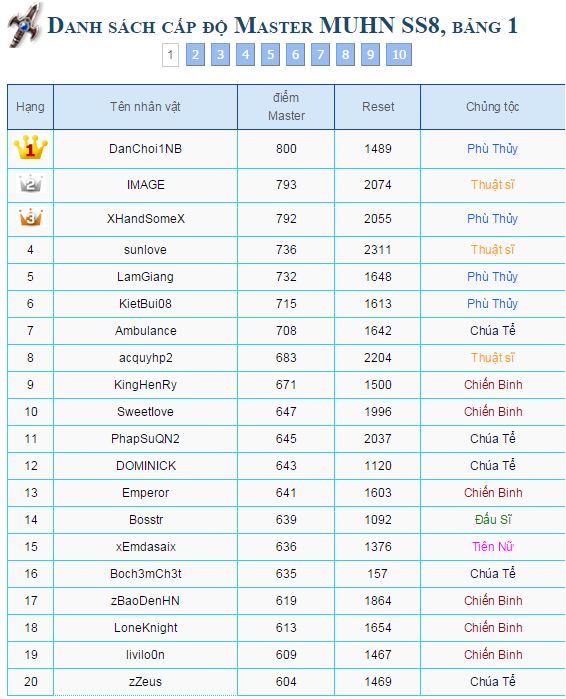This screenshot has height=699, width=566.
Task: Click the gold rank 1 crown icon
Action: 30,148
